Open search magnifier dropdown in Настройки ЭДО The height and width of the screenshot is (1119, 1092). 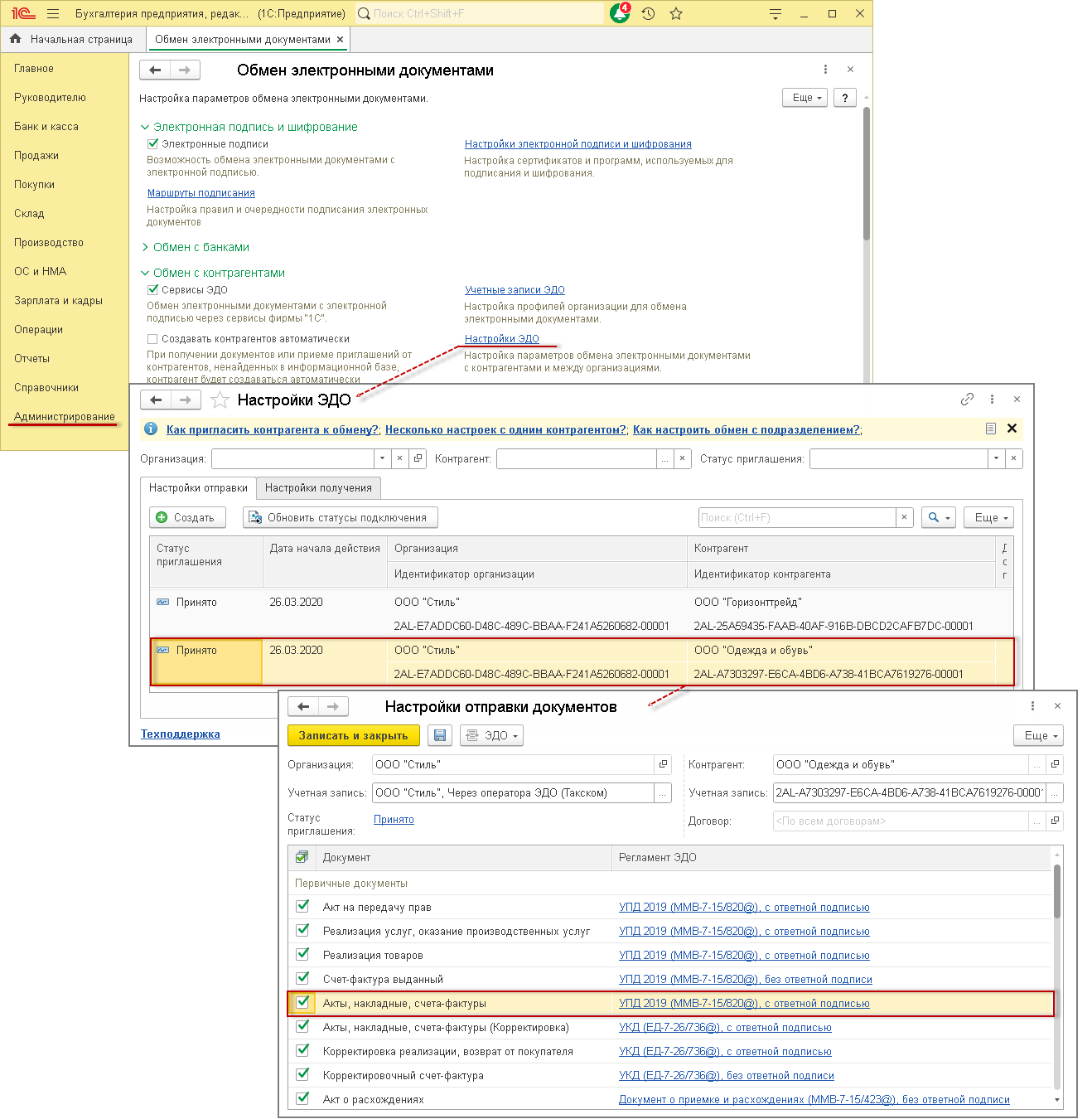pyautogui.click(x=939, y=517)
